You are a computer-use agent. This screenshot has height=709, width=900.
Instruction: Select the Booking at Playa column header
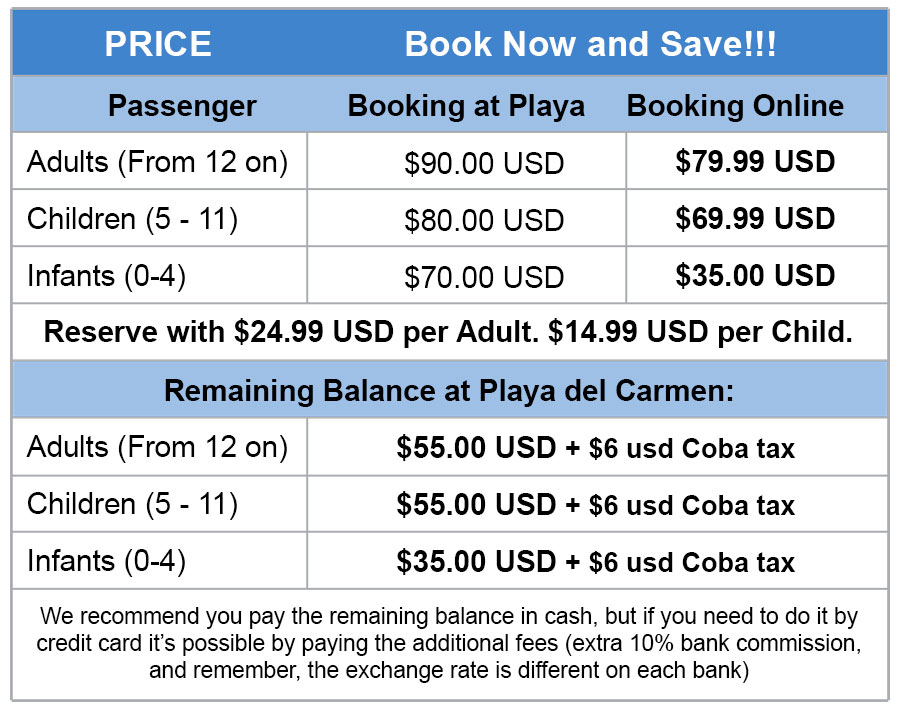466,106
